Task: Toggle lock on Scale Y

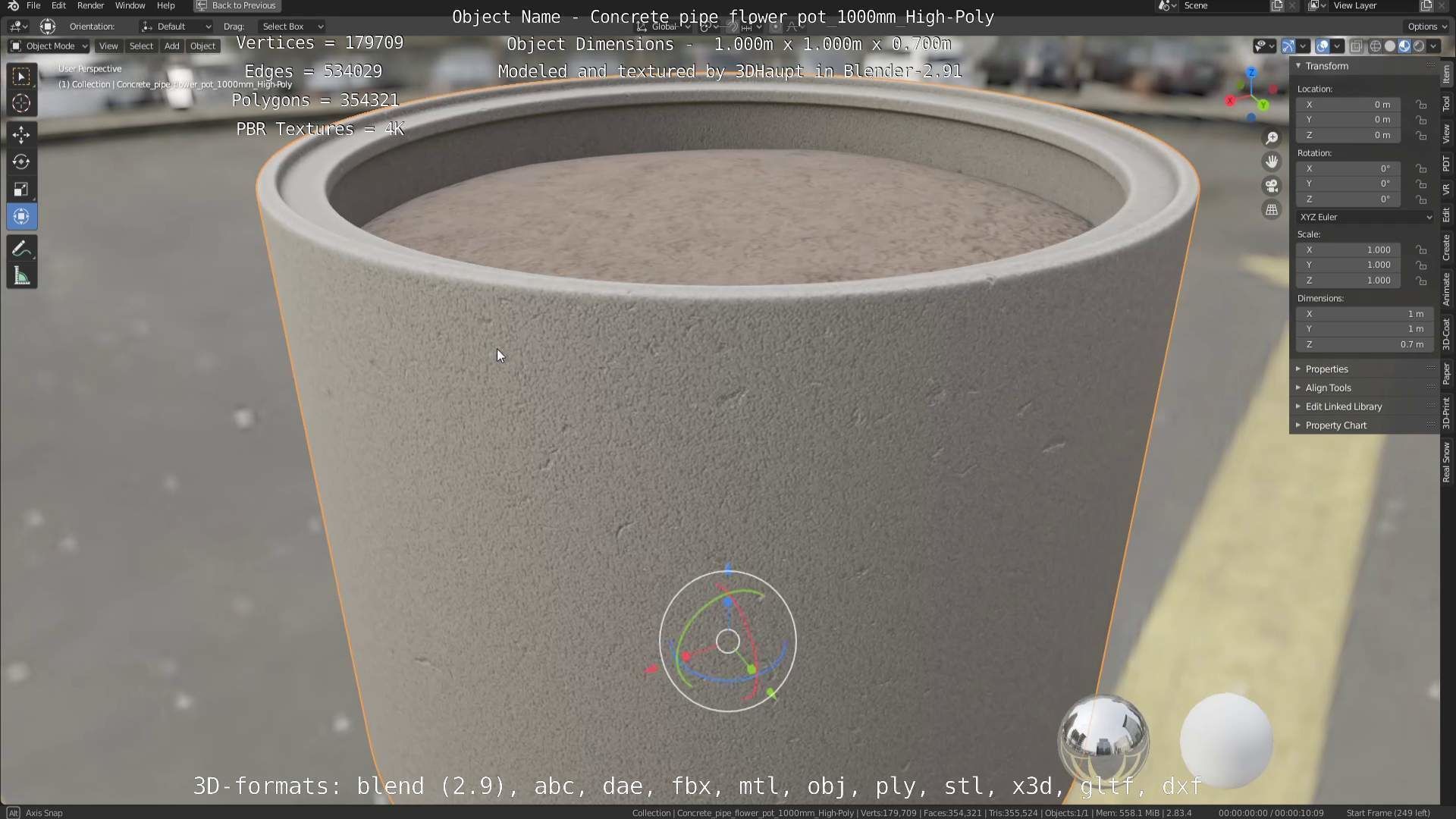Action: pos(1421,265)
